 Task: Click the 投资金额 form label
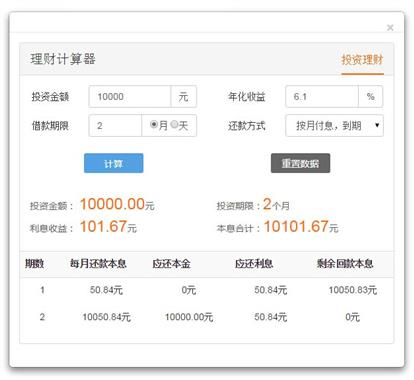(x=50, y=97)
